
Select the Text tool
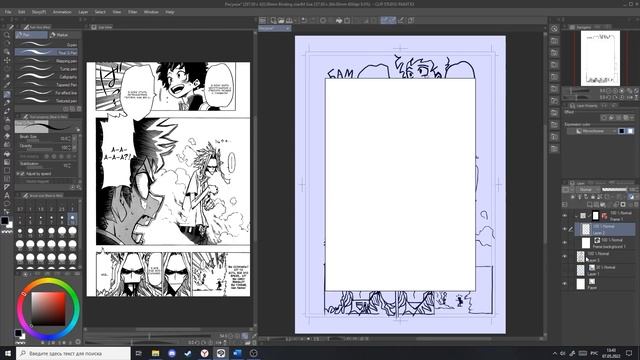tap(7, 196)
